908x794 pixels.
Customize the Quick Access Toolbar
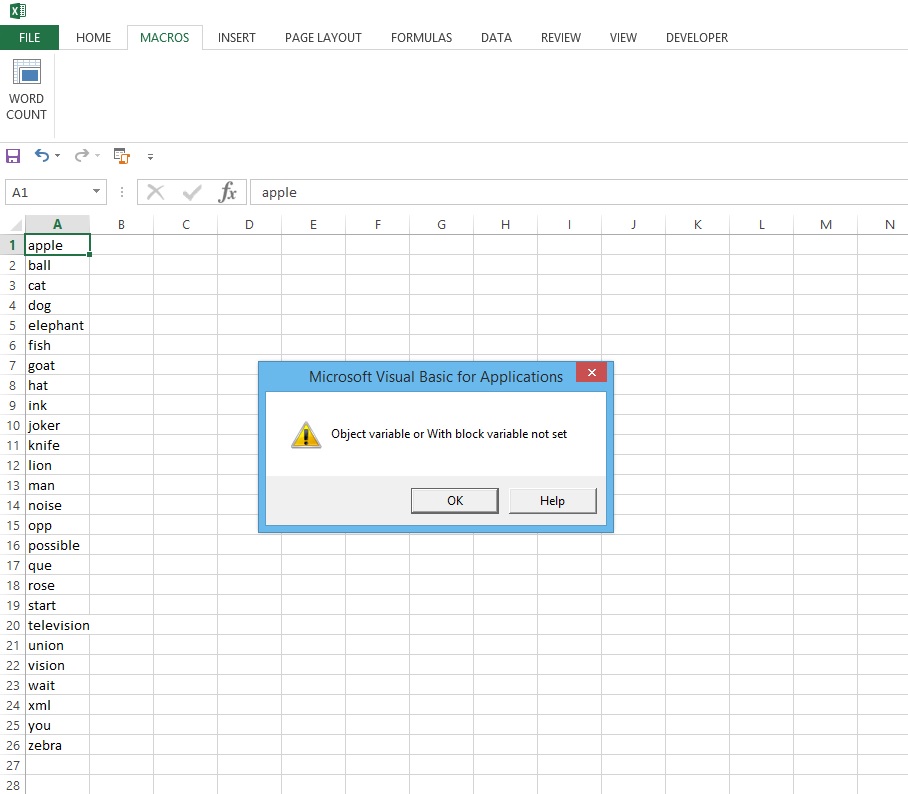tap(151, 156)
